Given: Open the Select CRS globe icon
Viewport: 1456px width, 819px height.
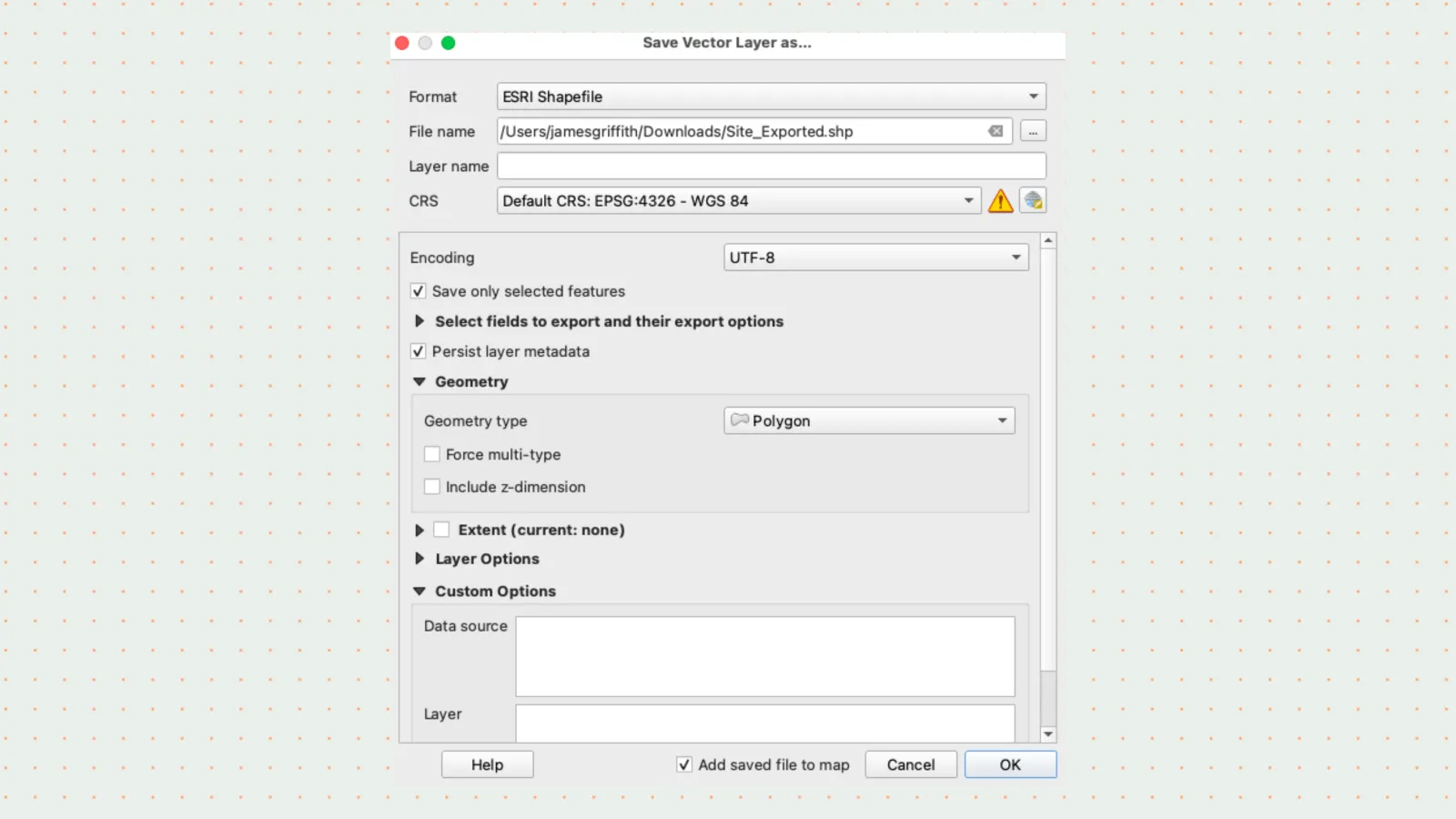Looking at the screenshot, I should pos(1033,201).
